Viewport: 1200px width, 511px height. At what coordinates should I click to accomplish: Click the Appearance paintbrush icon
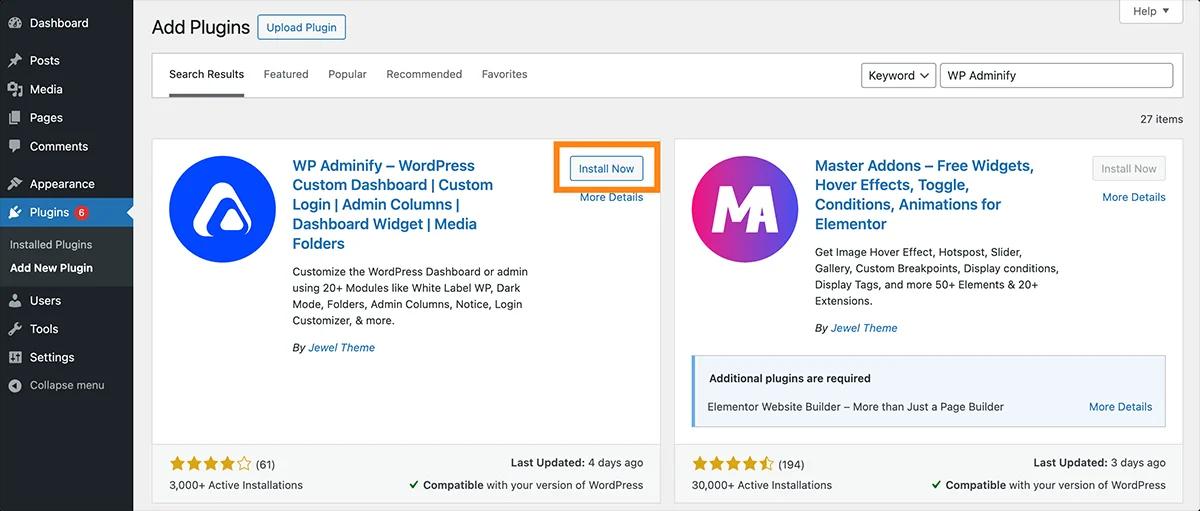point(15,184)
